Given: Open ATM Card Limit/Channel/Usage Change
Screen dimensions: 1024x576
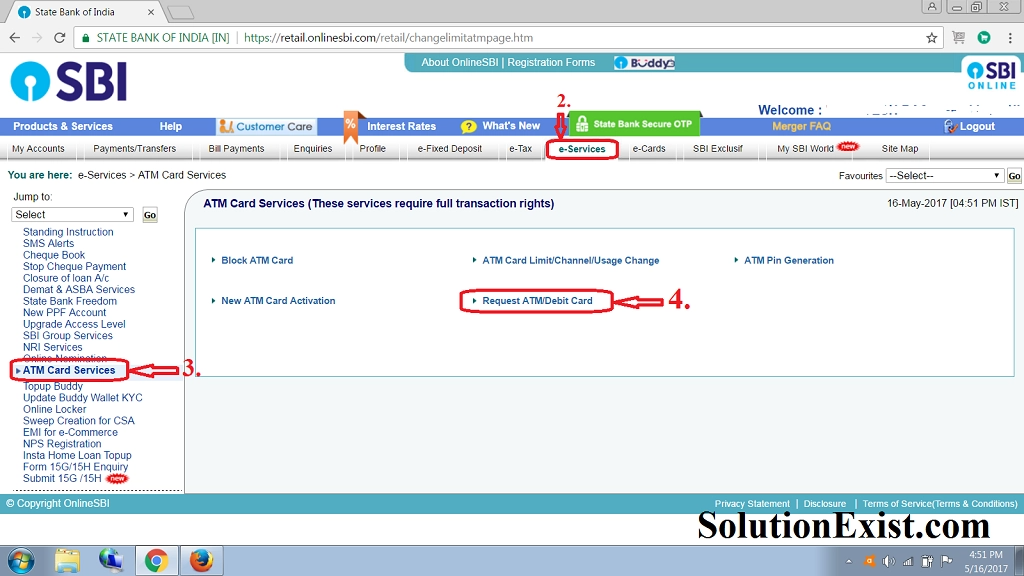Looking at the screenshot, I should [571, 261].
